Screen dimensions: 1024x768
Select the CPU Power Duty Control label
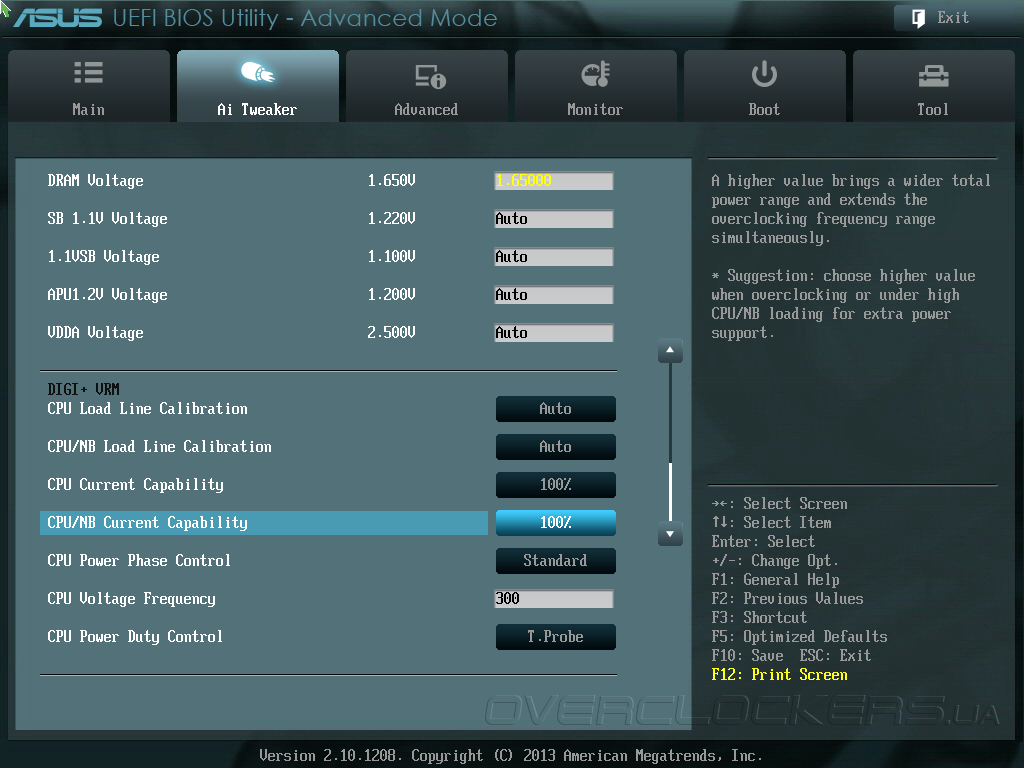point(135,637)
